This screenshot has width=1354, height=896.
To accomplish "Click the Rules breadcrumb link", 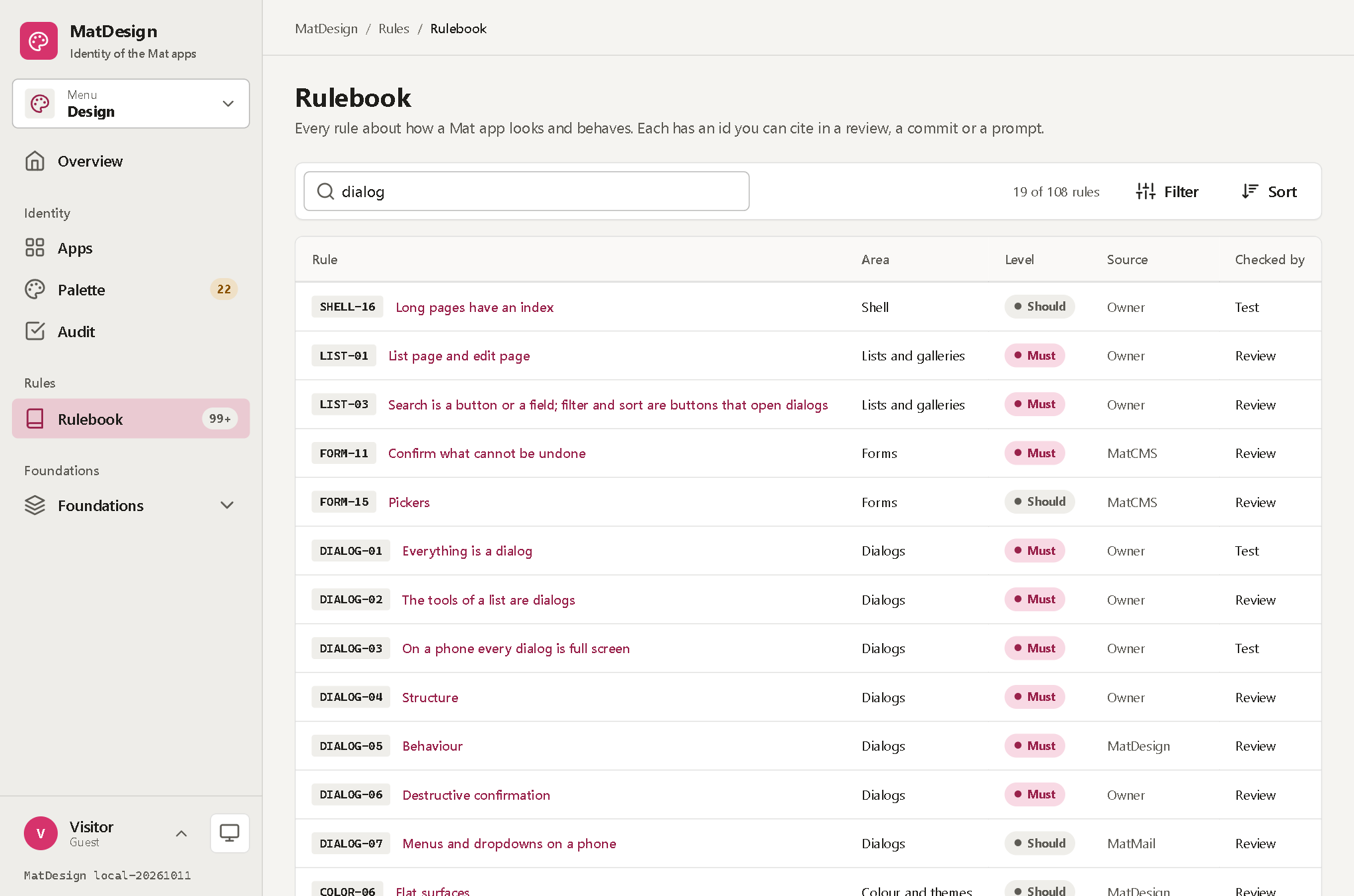I will [394, 29].
